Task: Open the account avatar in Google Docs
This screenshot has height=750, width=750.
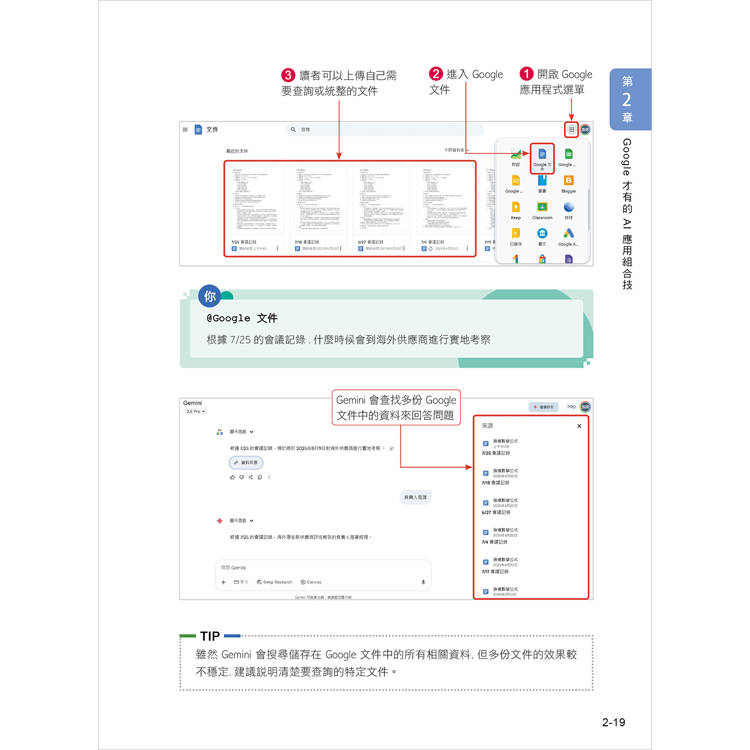Action: (585, 130)
